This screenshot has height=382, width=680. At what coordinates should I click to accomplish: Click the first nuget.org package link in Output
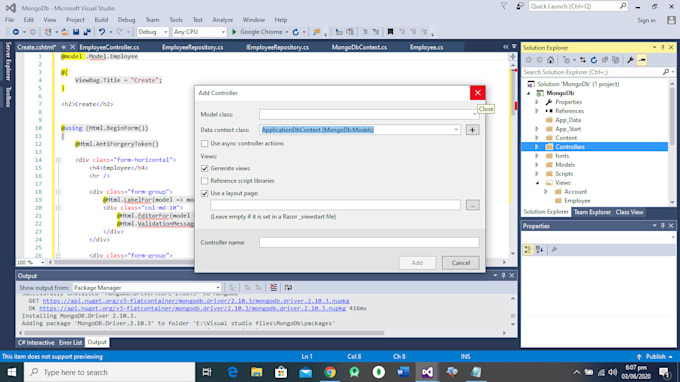(x=196, y=300)
